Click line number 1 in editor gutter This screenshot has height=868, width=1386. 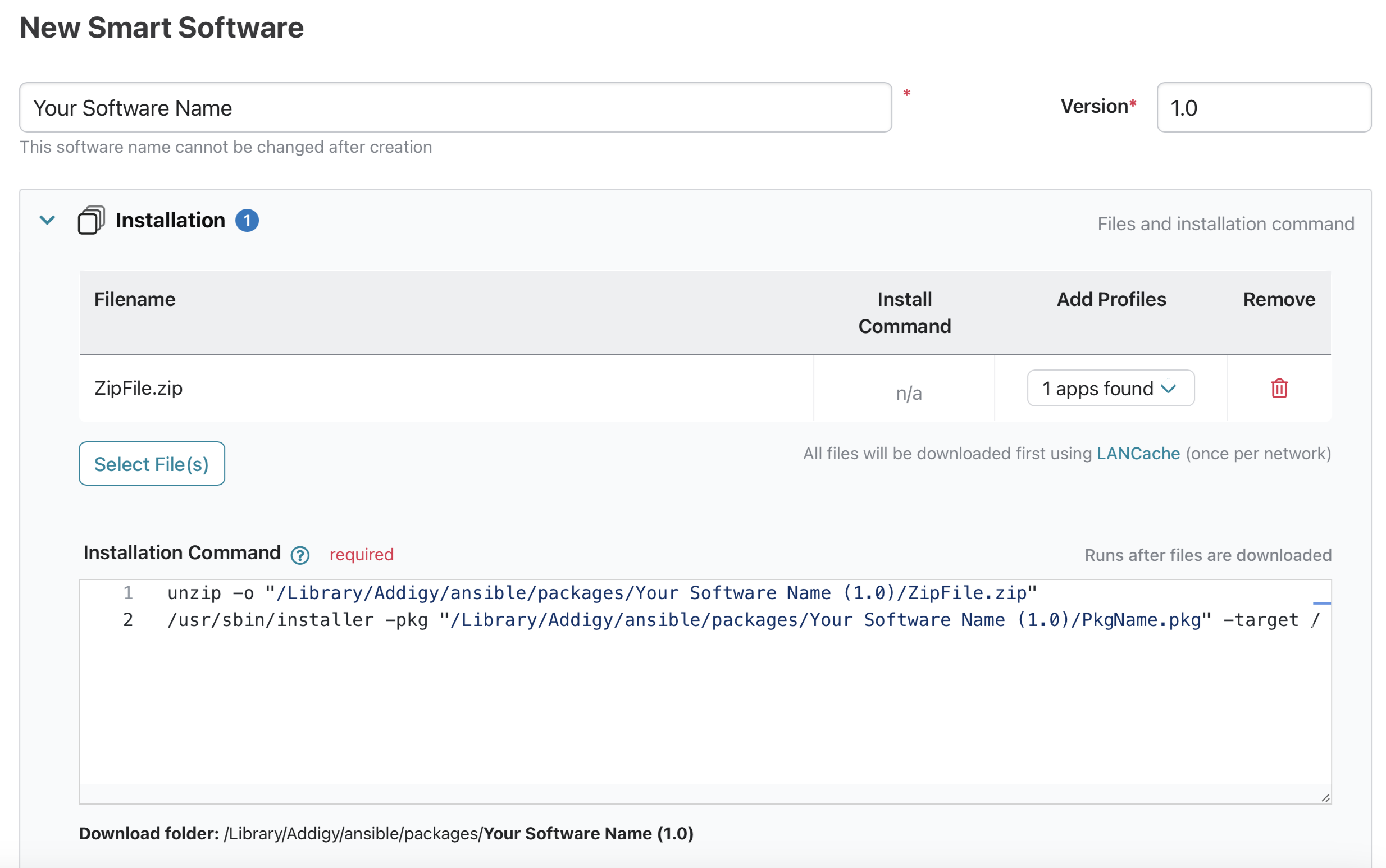(x=127, y=593)
